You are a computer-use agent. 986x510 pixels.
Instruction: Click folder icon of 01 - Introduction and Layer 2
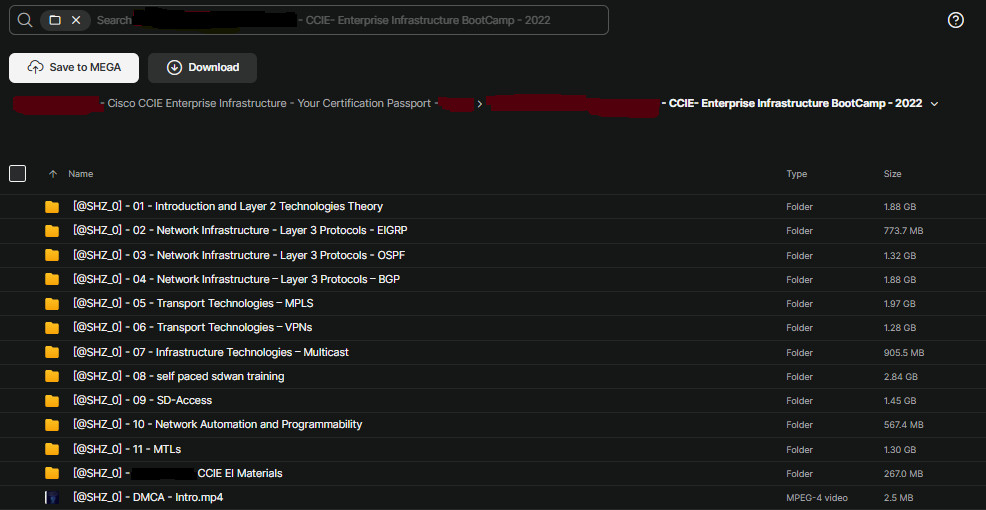coord(52,207)
